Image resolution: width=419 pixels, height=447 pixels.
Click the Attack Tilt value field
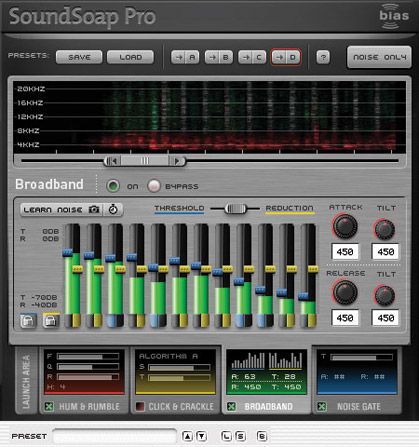tap(385, 252)
